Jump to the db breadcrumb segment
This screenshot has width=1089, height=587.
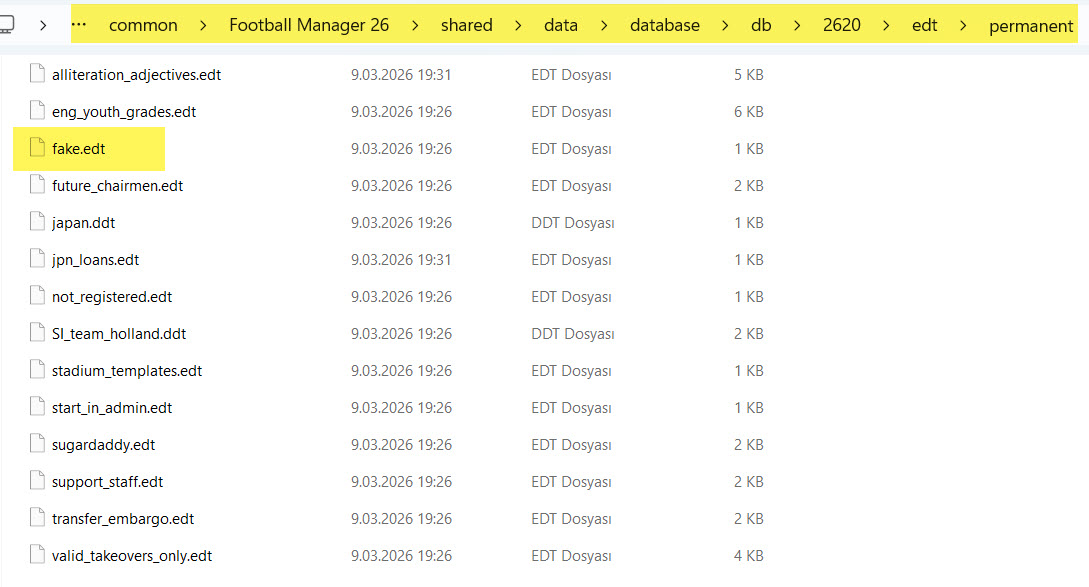coord(761,25)
